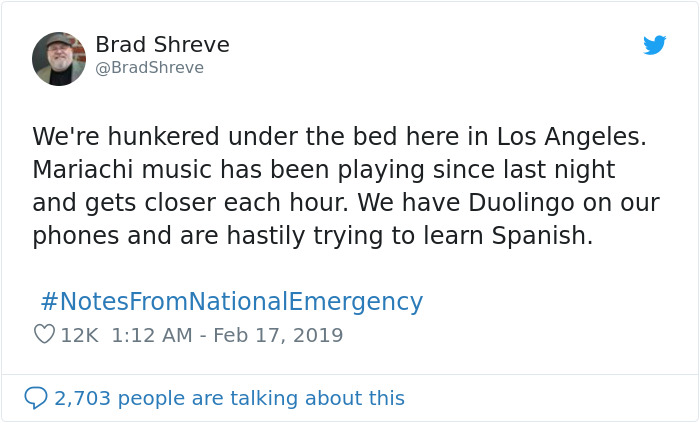Click the Twitter bird logo
Screen dimensions: 700x423
655,46
